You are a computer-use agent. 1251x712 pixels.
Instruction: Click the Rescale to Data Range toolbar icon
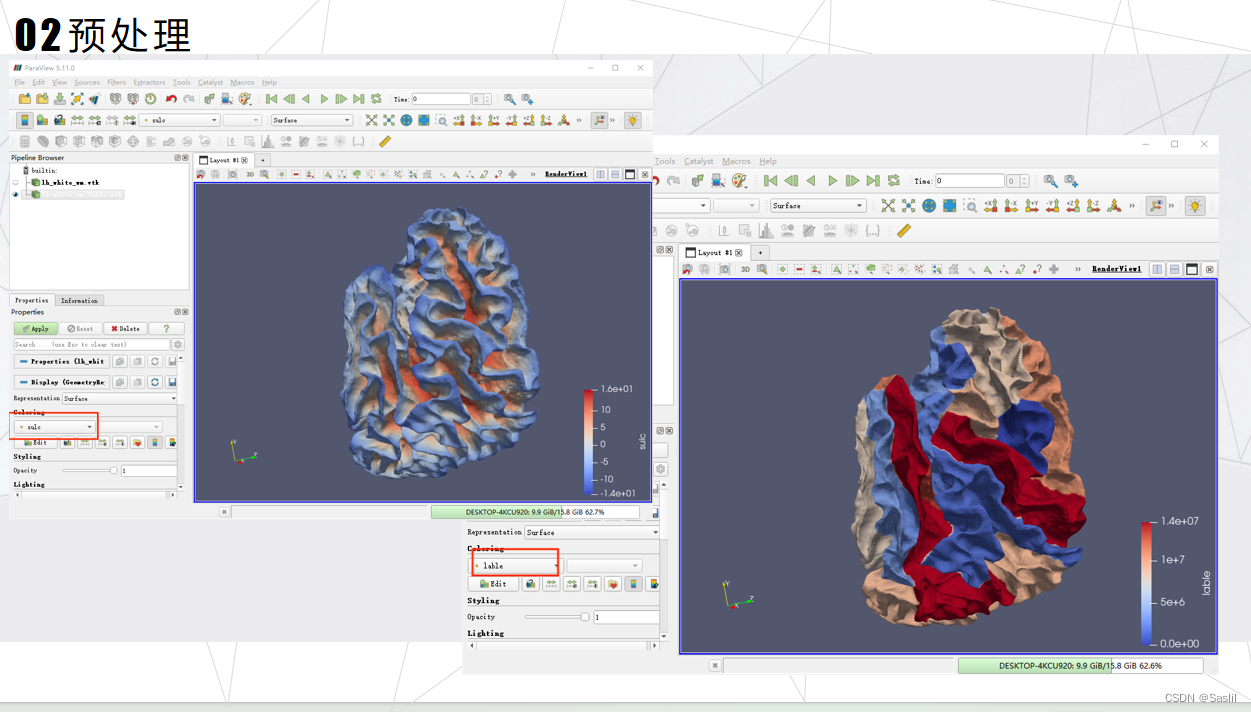pyautogui.click(x=75, y=120)
